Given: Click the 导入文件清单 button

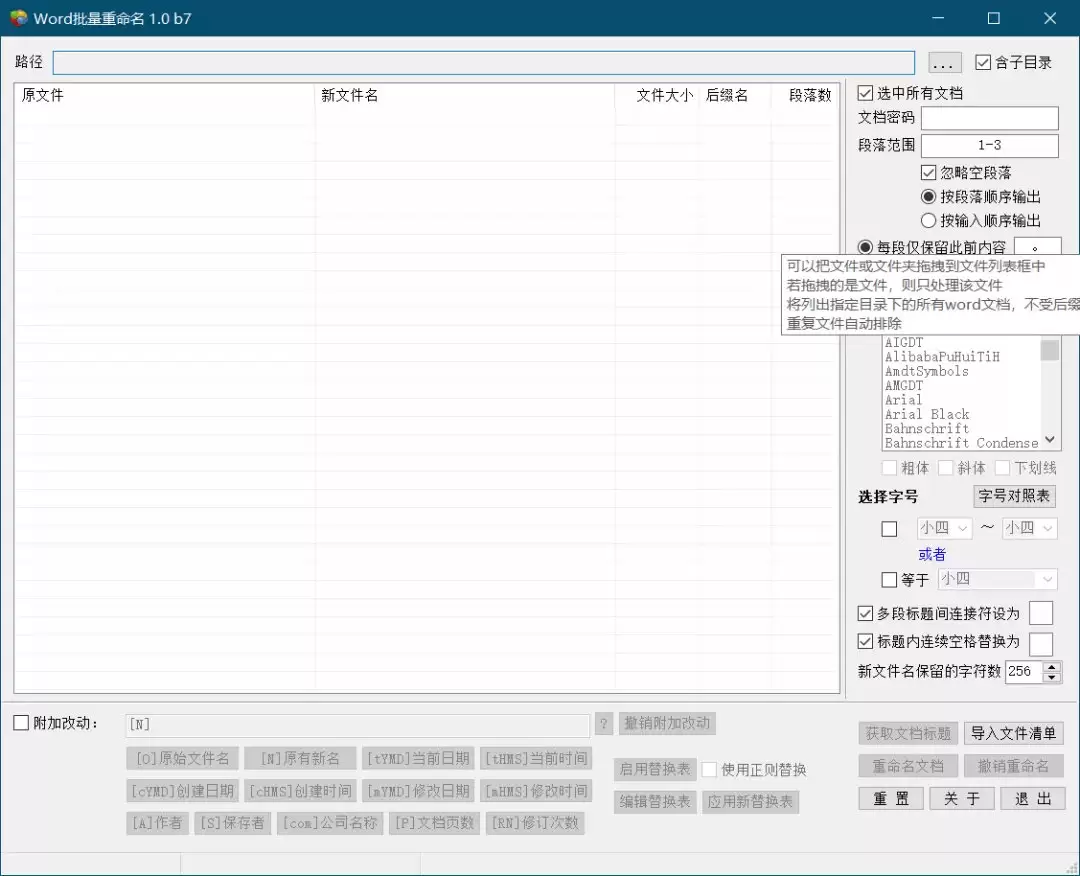Looking at the screenshot, I should click(x=1013, y=733).
